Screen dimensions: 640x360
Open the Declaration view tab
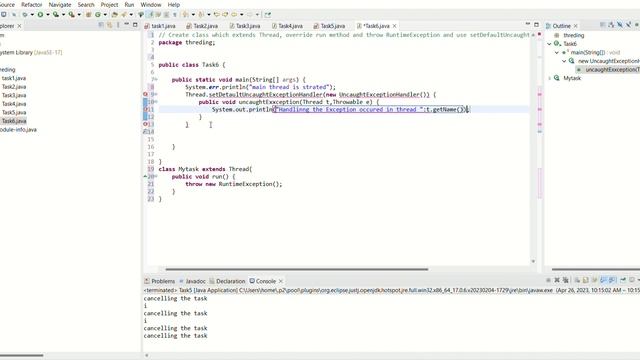coord(227,281)
